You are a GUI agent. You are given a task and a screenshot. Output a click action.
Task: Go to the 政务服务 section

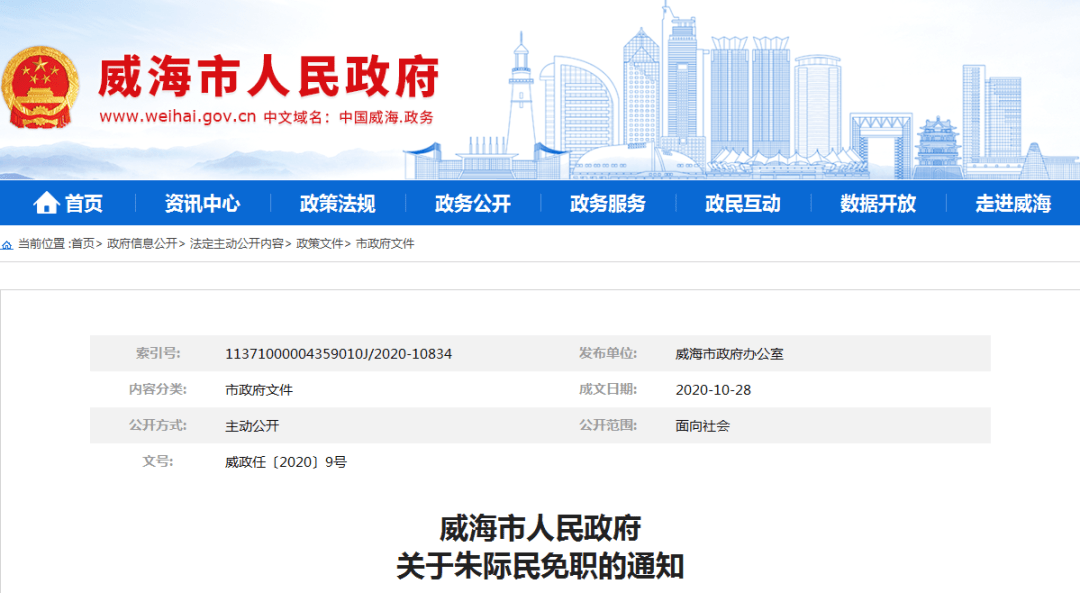(607, 204)
